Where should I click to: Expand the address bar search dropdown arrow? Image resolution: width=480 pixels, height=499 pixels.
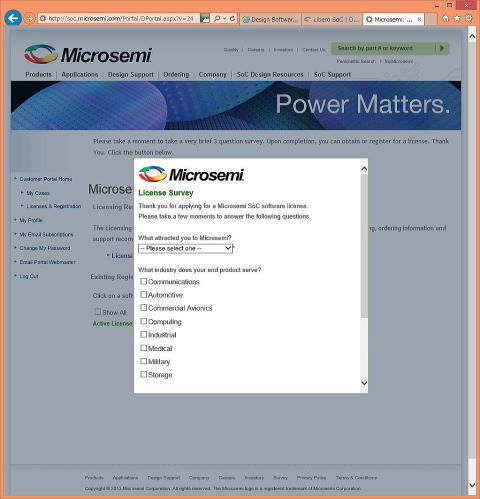pos(224,19)
